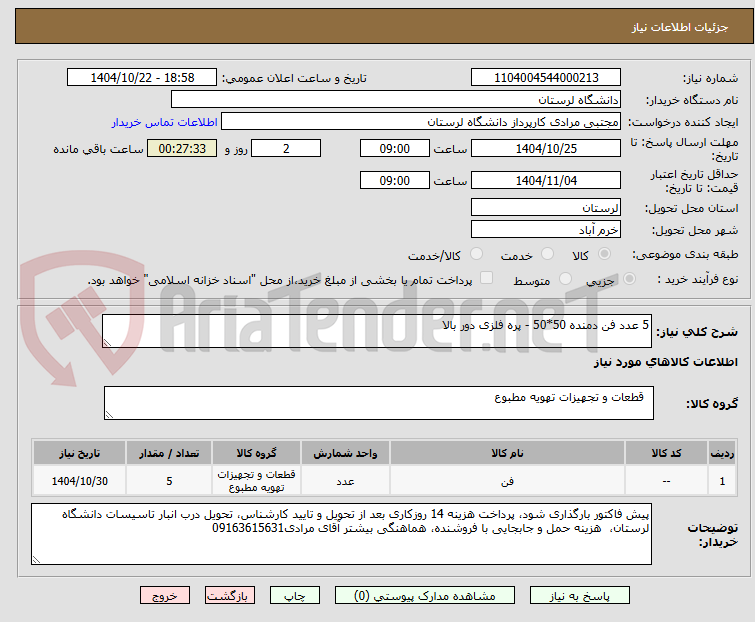Click the resize handle of the buyer notes textarea
Image resolution: width=755 pixels, height=622 pixels.
point(37,559)
